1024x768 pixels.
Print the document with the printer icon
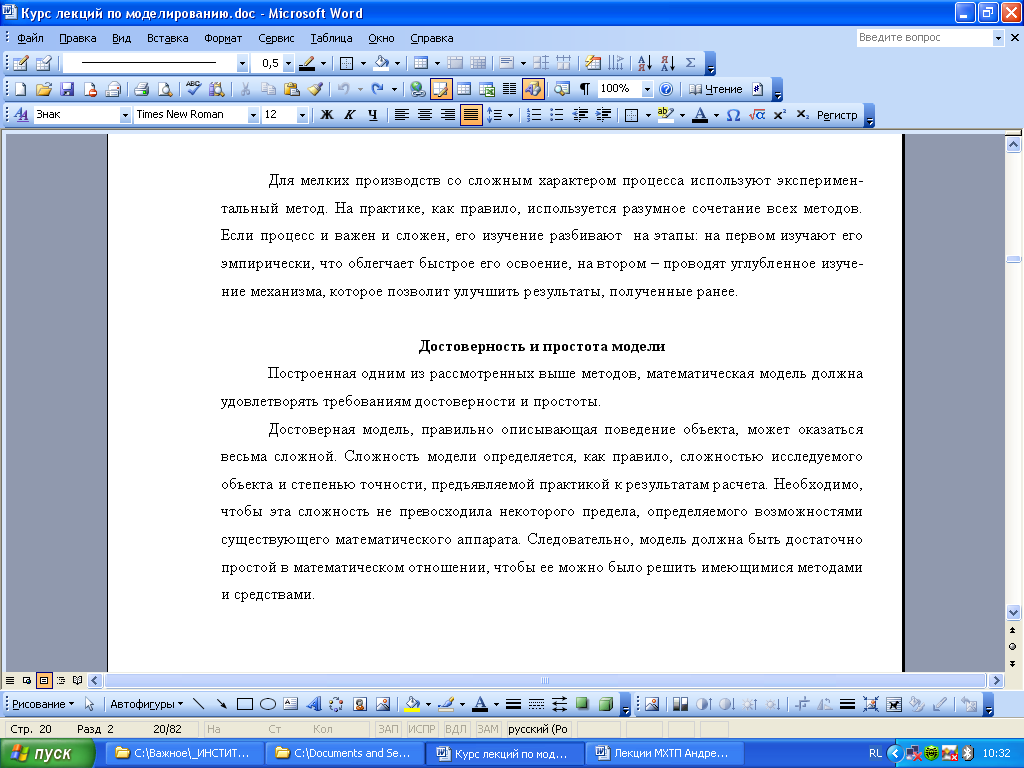[141, 89]
